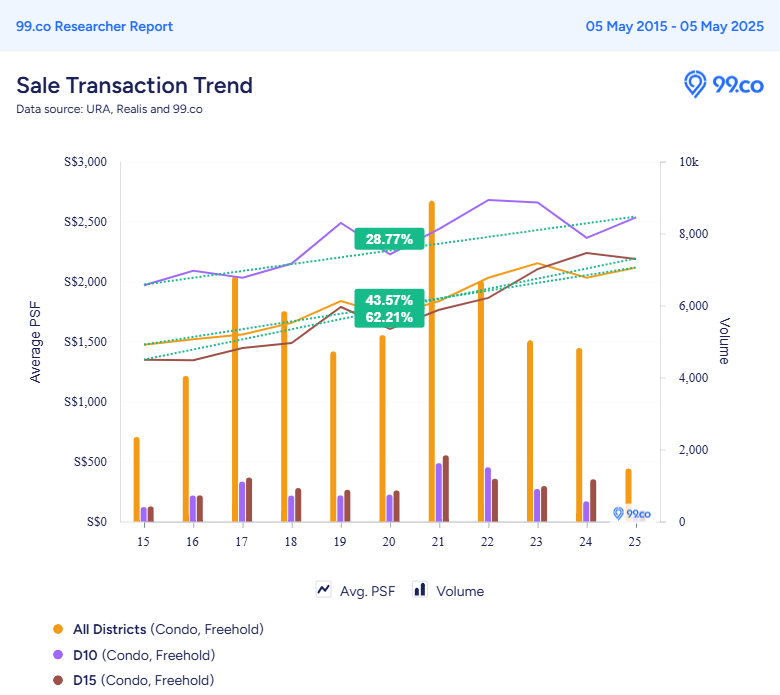Toggle the D15 brown legend dot

[x=58, y=680]
